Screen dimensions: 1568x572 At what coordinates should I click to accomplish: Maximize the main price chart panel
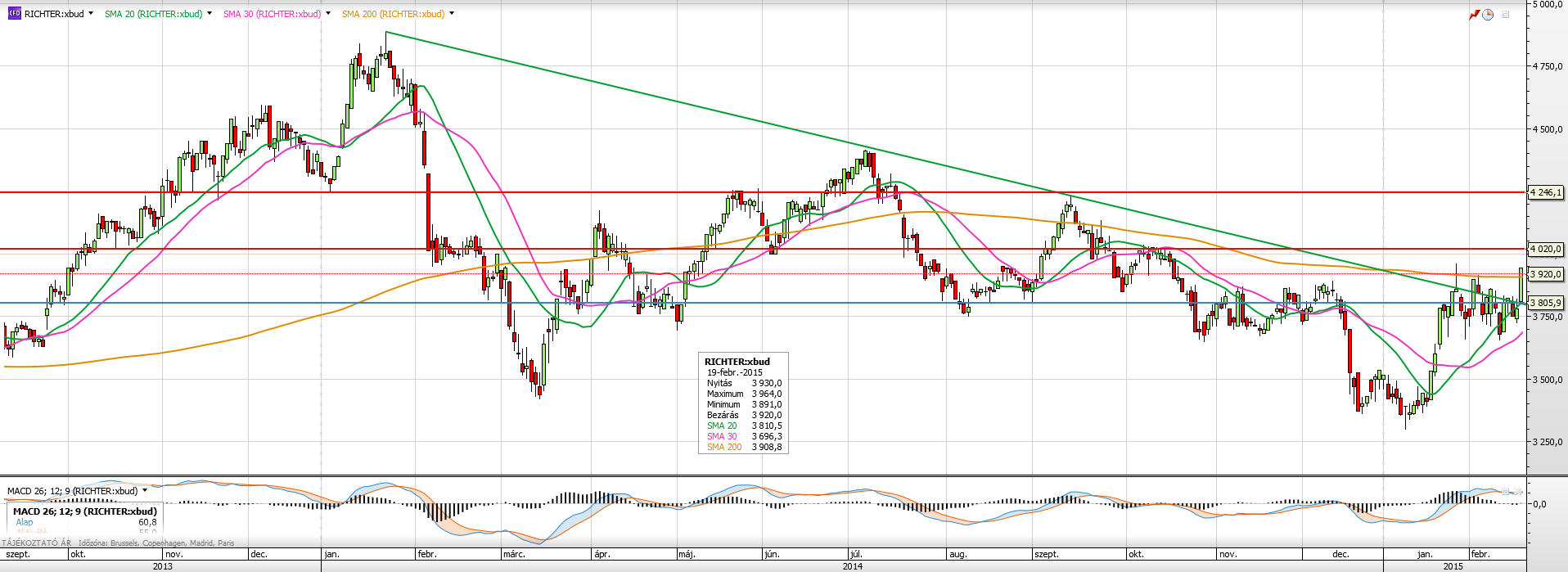[x=1505, y=15]
